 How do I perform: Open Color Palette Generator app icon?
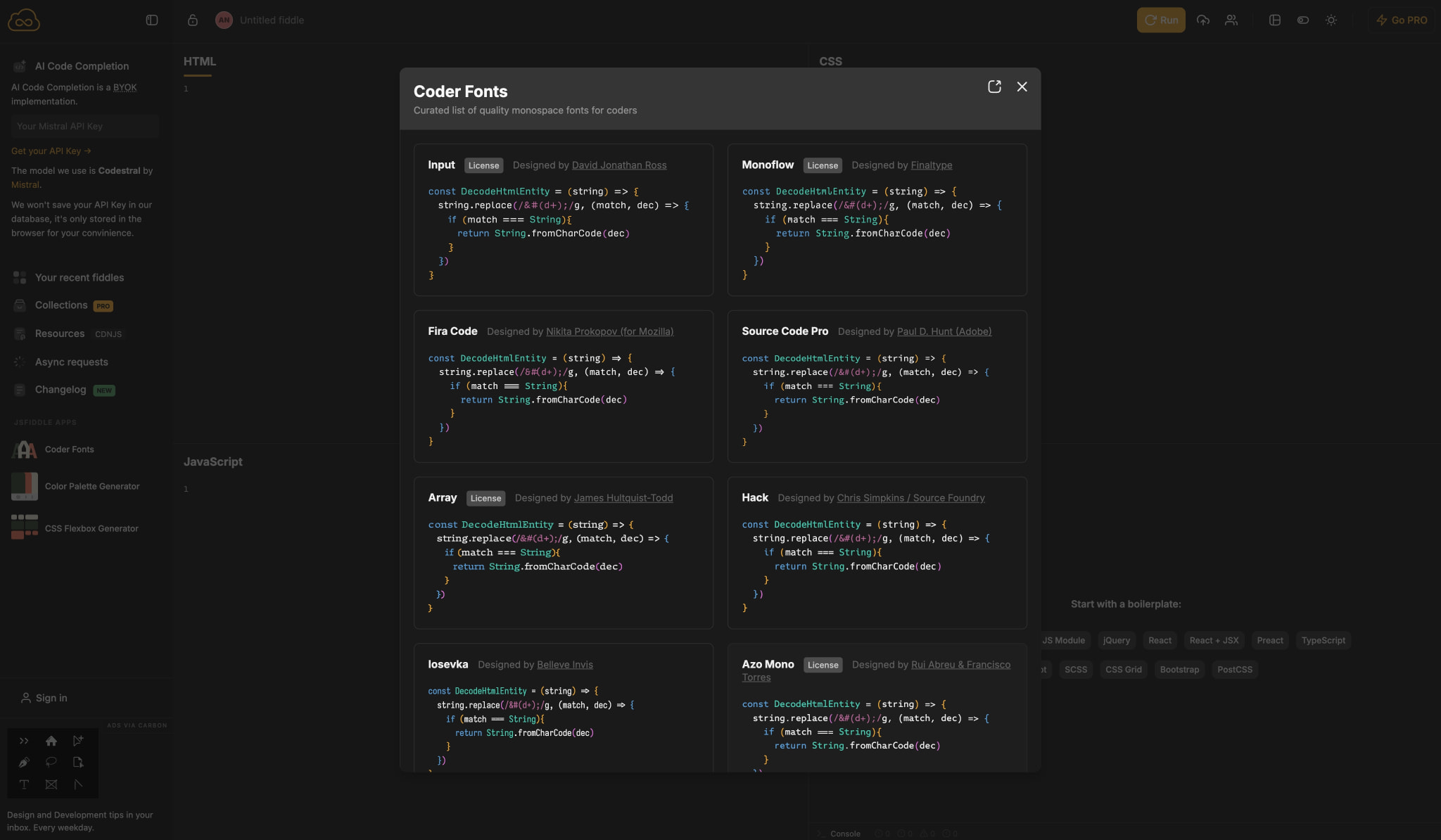point(25,487)
